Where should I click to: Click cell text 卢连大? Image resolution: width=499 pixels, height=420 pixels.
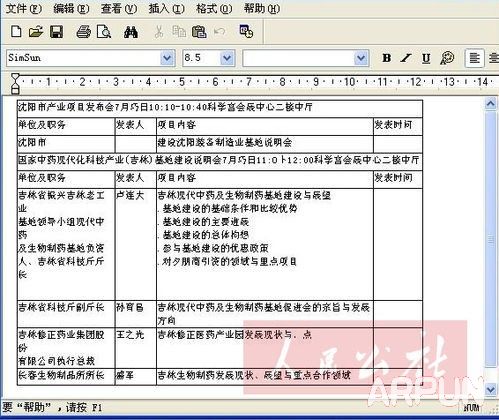point(130,195)
